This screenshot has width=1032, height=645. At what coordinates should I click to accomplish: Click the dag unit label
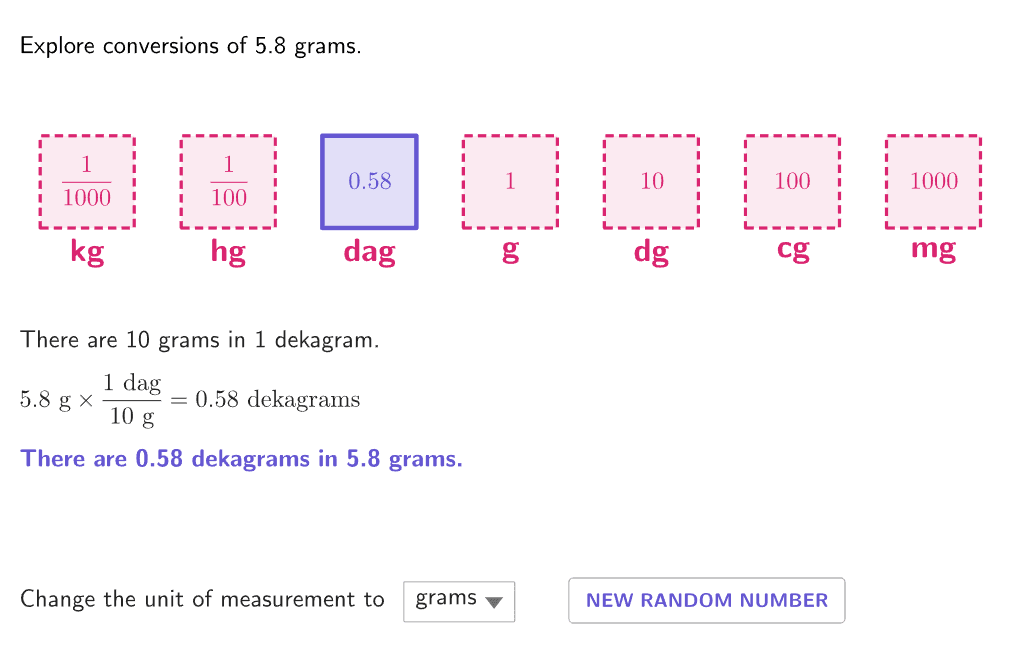click(369, 250)
